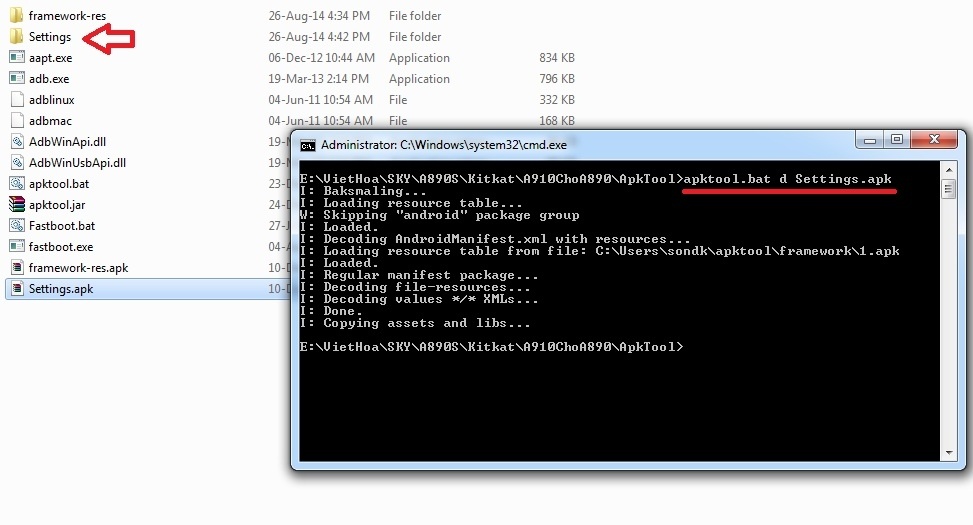This screenshot has width=973, height=525.
Task: Close the cmd.exe window
Action: click(934, 140)
